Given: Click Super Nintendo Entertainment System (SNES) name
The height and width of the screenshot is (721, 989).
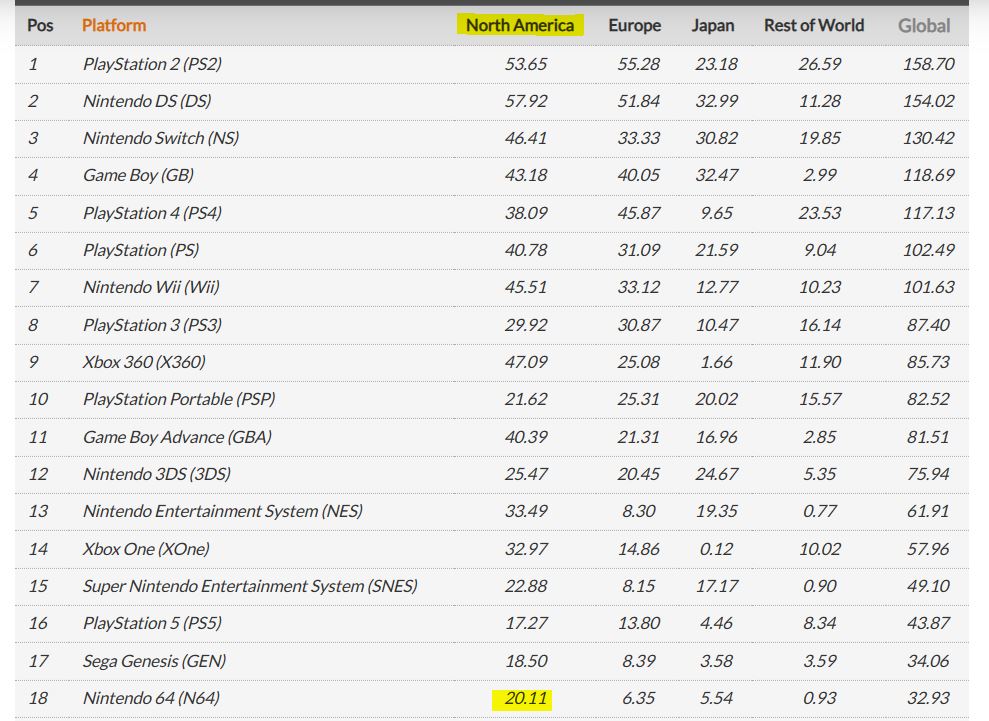Looking at the screenshot, I should coord(250,586).
